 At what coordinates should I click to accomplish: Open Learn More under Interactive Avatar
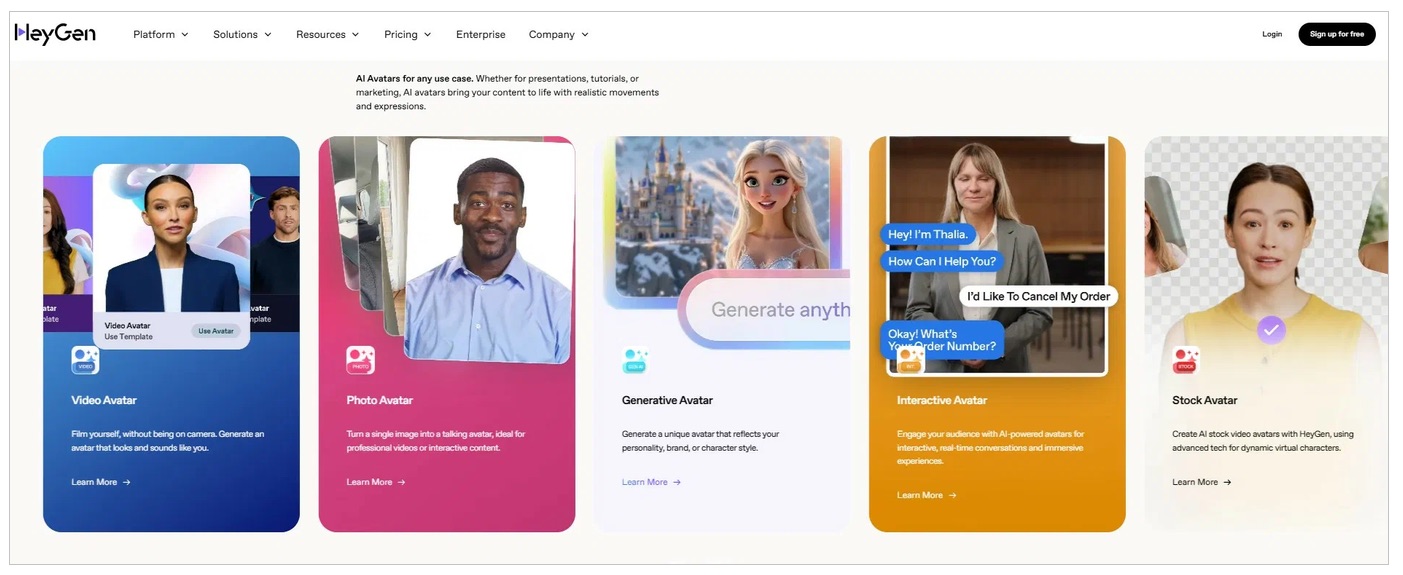tap(926, 495)
